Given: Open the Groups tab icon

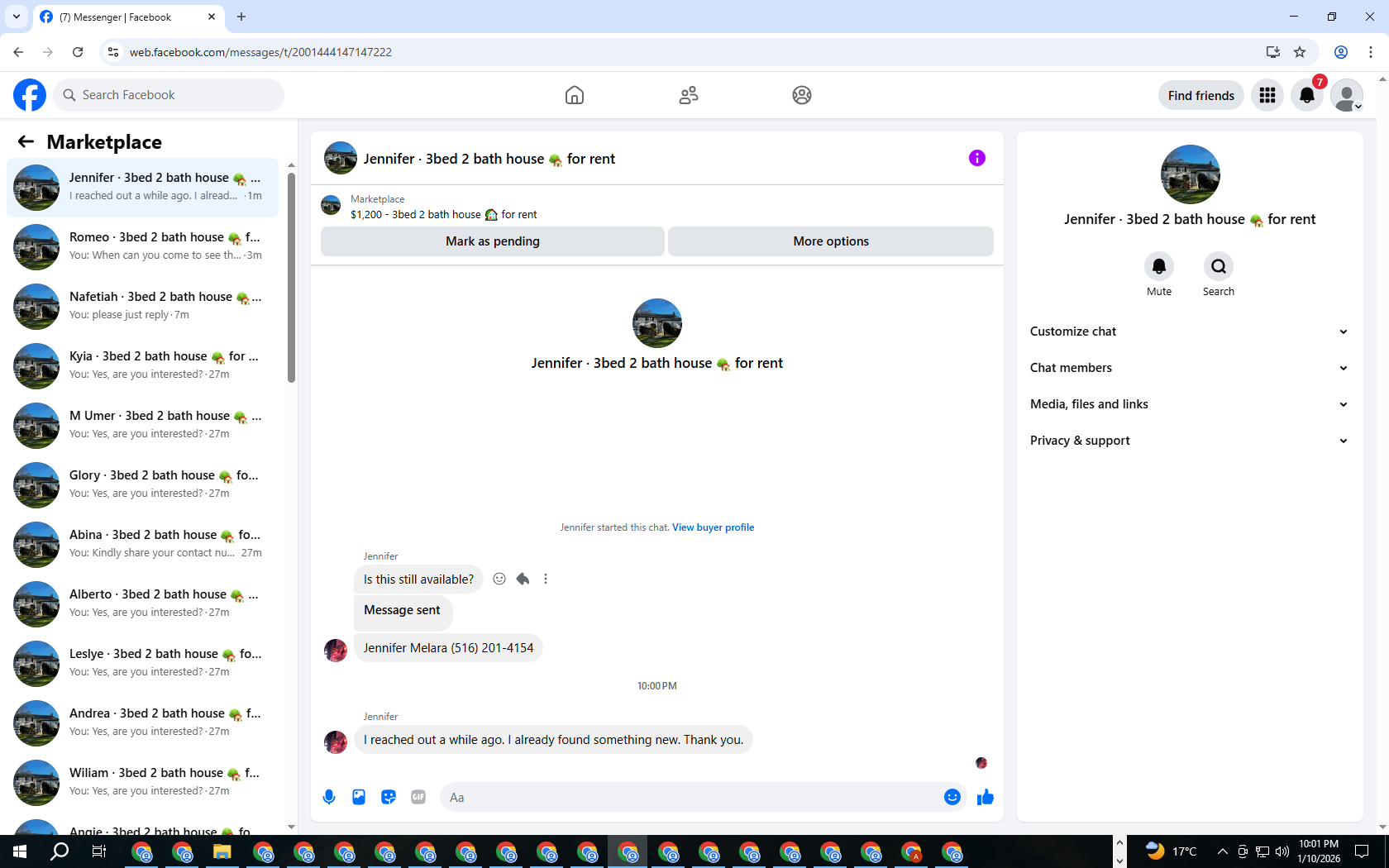Looking at the screenshot, I should (x=802, y=95).
